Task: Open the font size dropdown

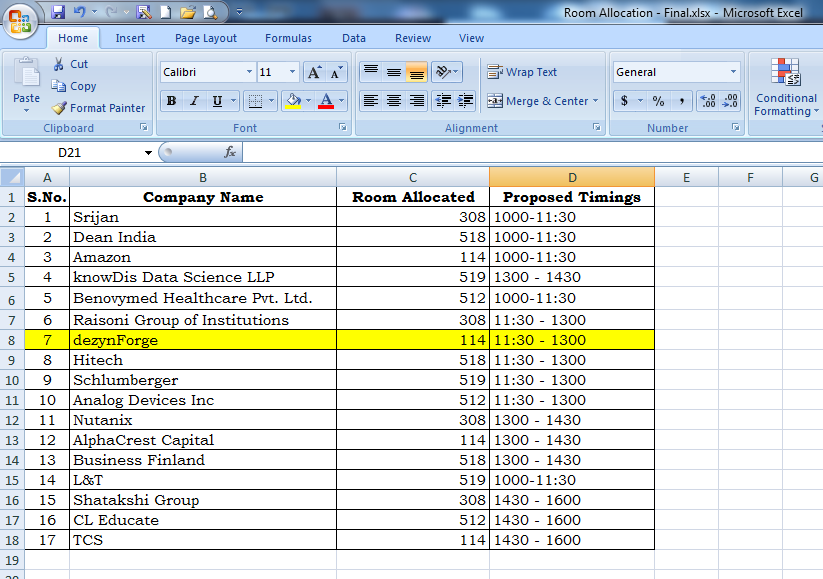Action: (x=292, y=72)
